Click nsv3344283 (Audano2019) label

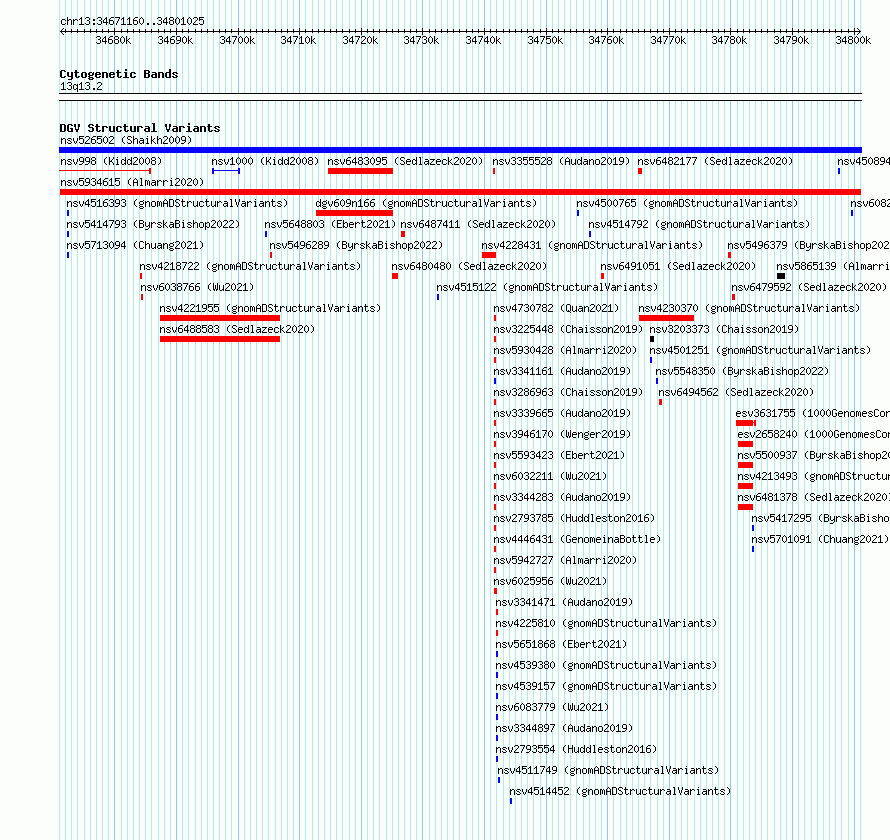pos(562,497)
